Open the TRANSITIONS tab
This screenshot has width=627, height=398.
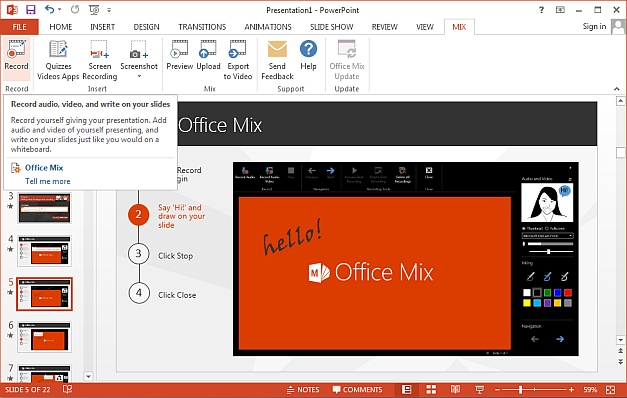202,27
